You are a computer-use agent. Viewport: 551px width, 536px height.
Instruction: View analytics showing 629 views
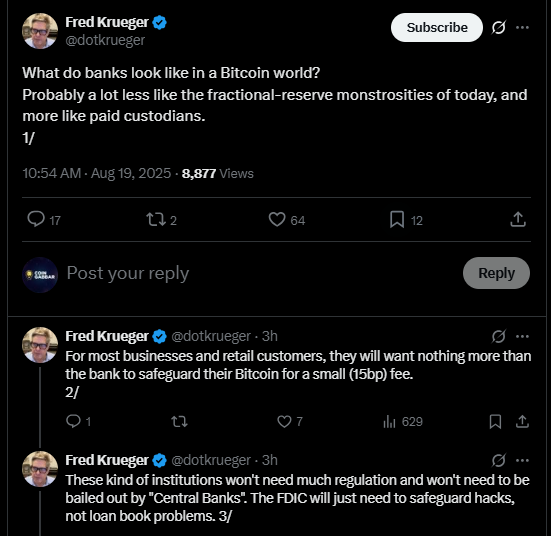click(x=403, y=421)
